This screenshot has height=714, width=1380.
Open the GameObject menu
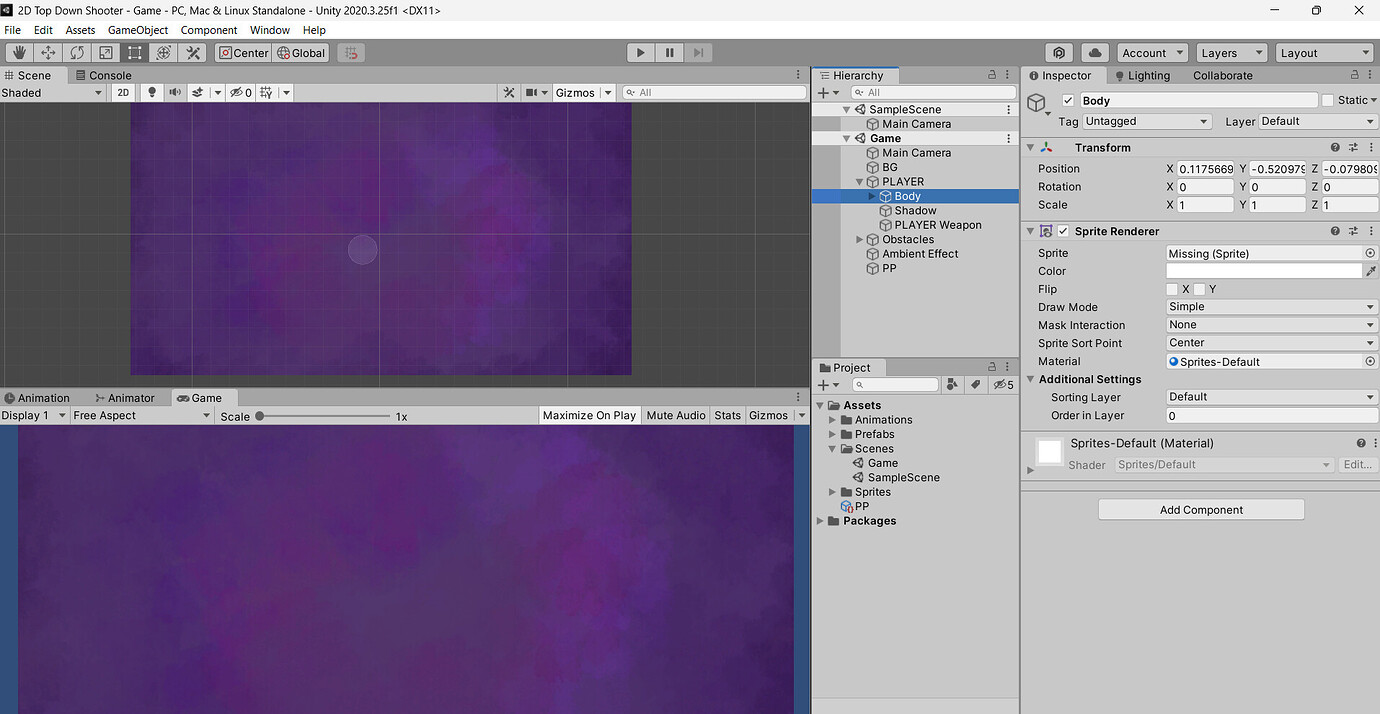pos(137,29)
